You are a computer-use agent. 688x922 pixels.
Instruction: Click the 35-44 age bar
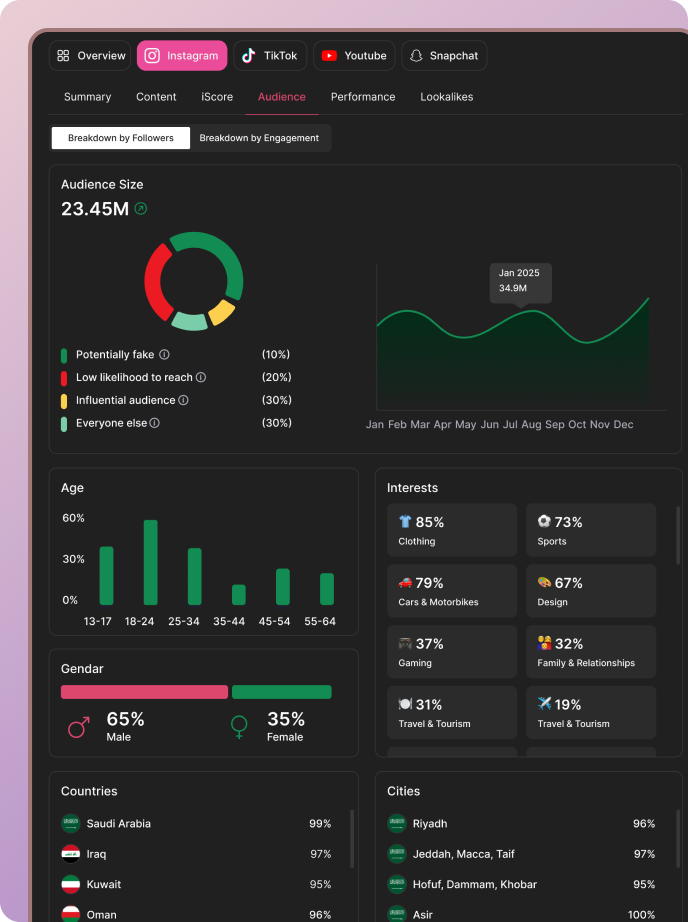tap(239, 594)
